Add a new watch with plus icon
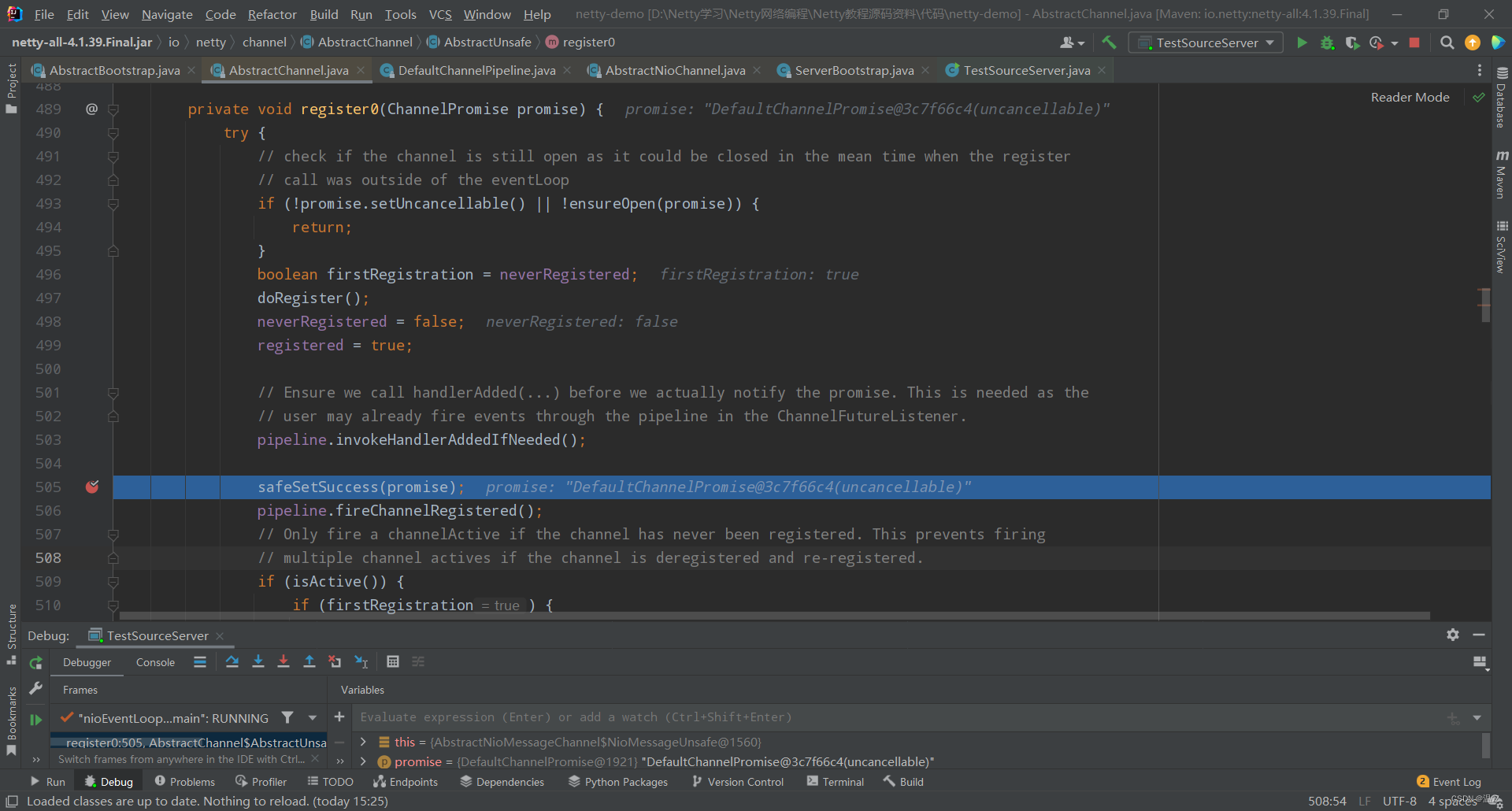 tap(339, 717)
